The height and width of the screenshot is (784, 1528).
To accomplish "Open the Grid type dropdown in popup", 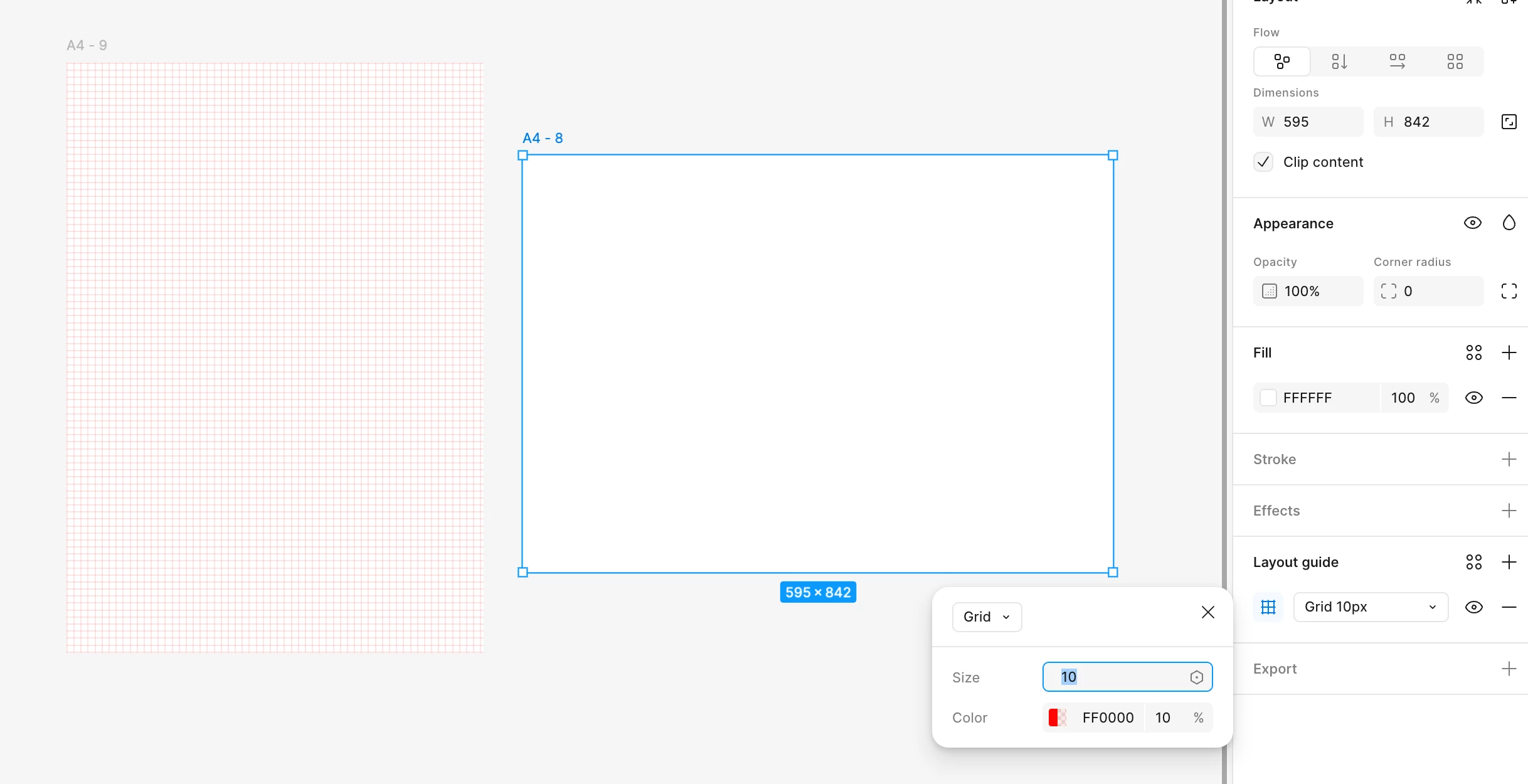I will (987, 617).
